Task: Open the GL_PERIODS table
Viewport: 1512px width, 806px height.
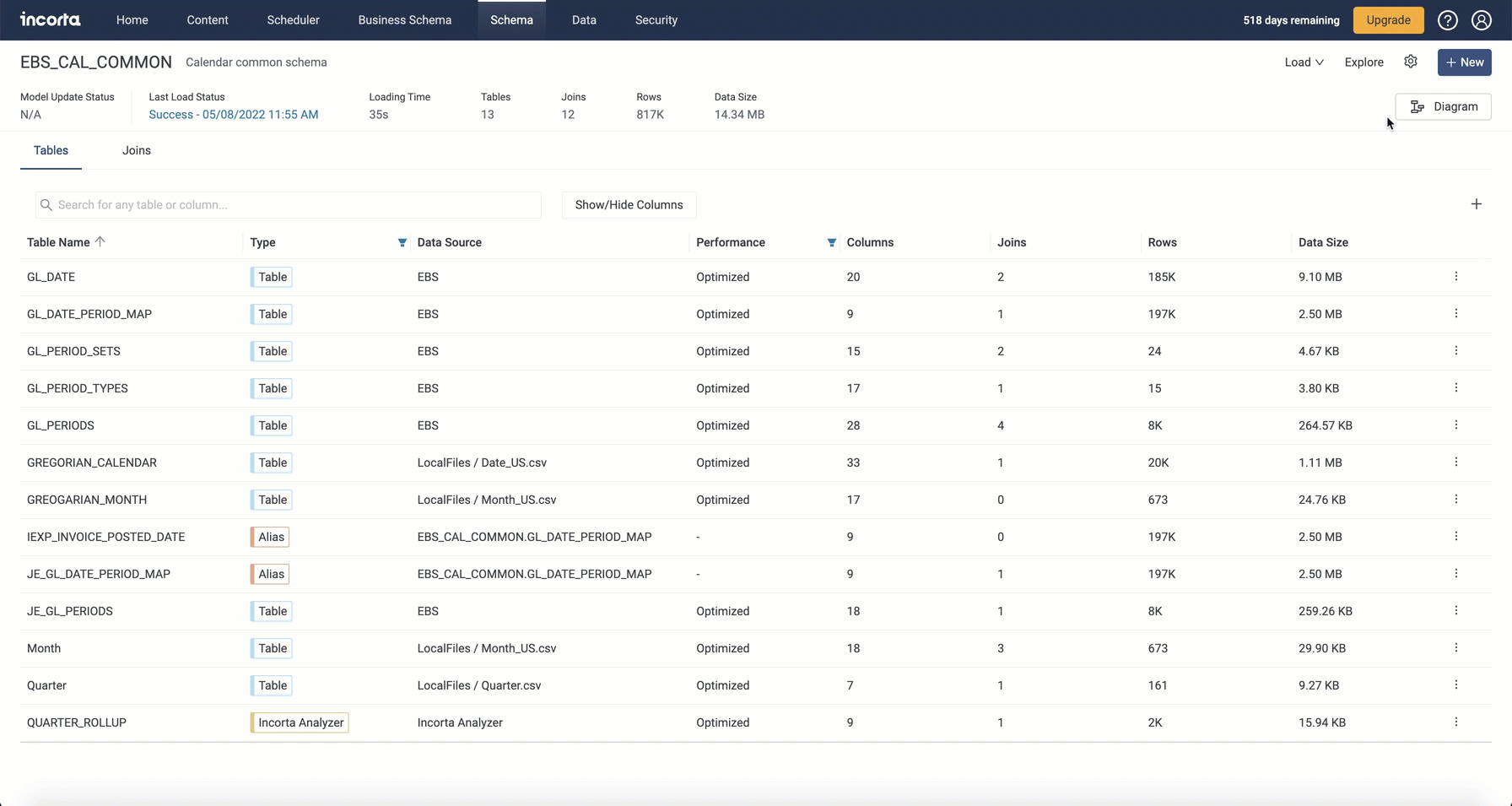Action: 61,425
